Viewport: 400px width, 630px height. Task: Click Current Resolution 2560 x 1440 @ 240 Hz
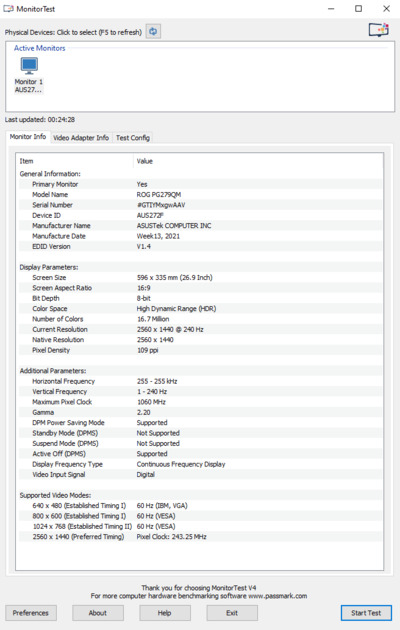pos(170,329)
